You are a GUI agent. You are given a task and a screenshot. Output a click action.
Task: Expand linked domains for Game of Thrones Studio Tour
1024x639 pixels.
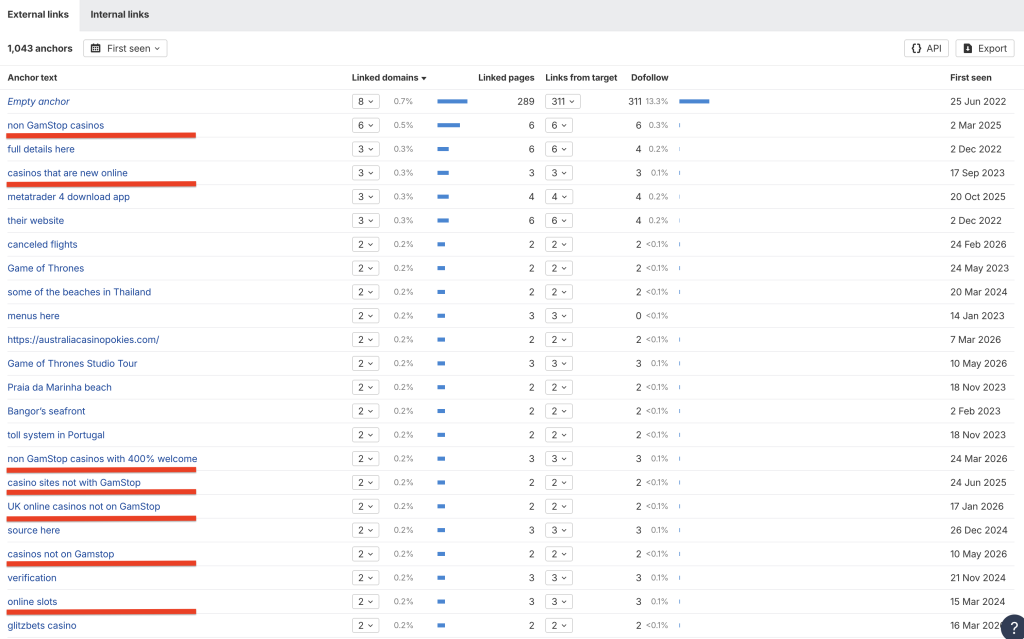[366, 363]
